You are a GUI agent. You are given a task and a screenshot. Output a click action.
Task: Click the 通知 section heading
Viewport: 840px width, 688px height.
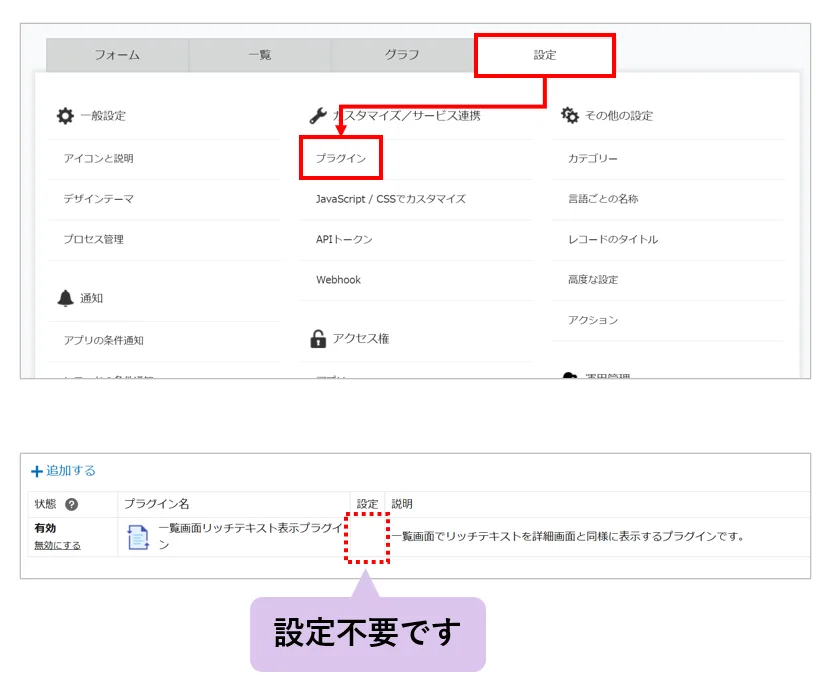92,298
